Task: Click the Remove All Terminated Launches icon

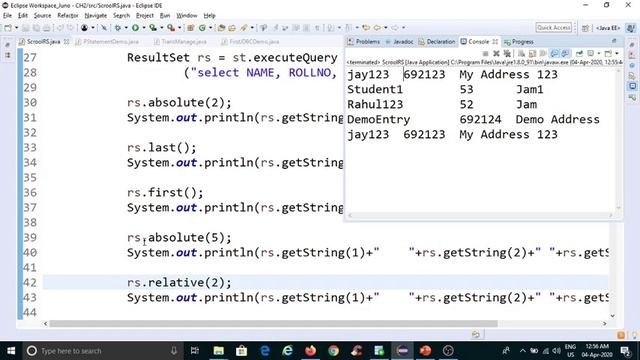Action: pos(507,53)
